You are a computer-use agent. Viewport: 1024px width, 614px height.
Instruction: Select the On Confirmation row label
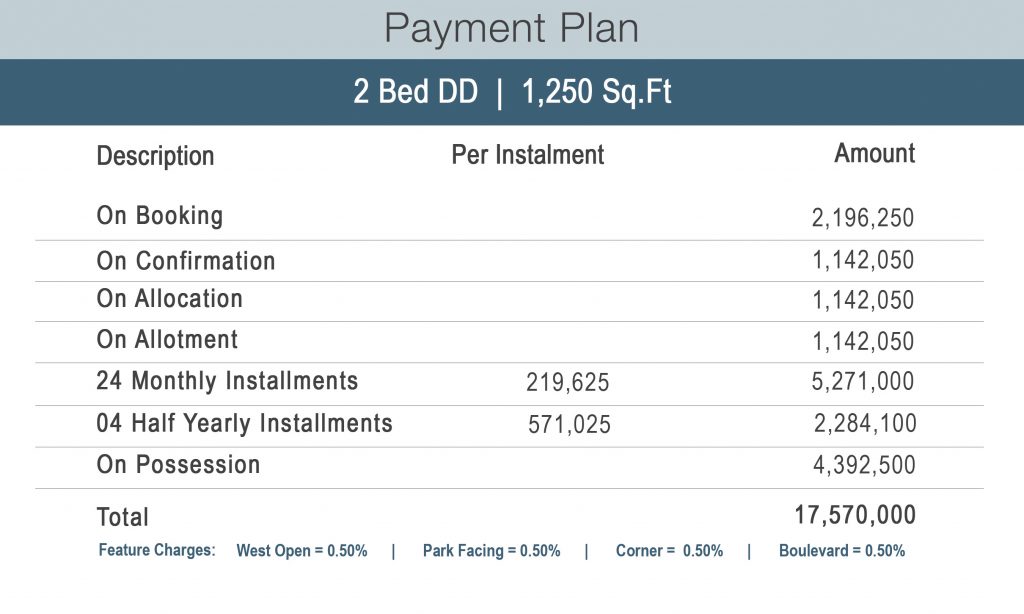click(186, 261)
